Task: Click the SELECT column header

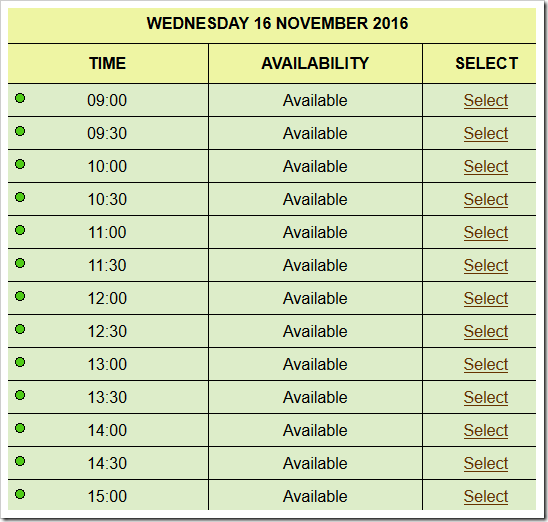Action: click(x=486, y=64)
